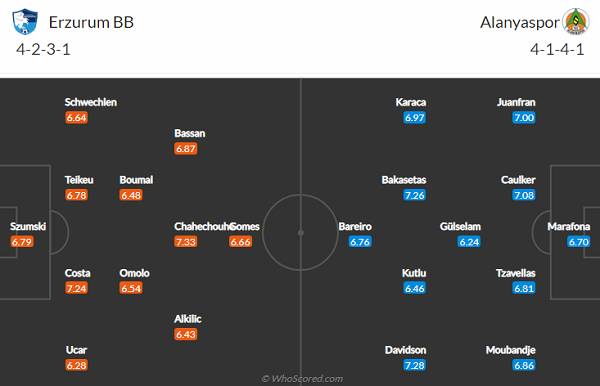Select Bakasetas' 7.26 rating badge
The image size is (600, 386).
[x=414, y=195]
